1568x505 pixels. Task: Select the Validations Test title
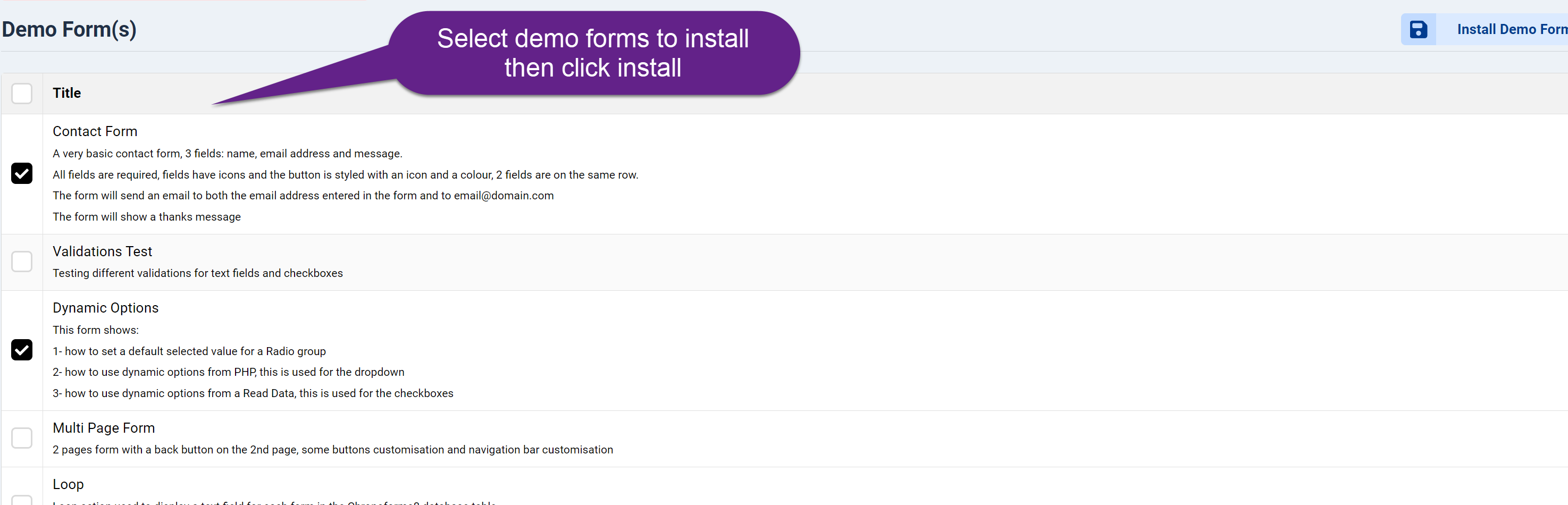pyautogui.click(x=102, y=251)
